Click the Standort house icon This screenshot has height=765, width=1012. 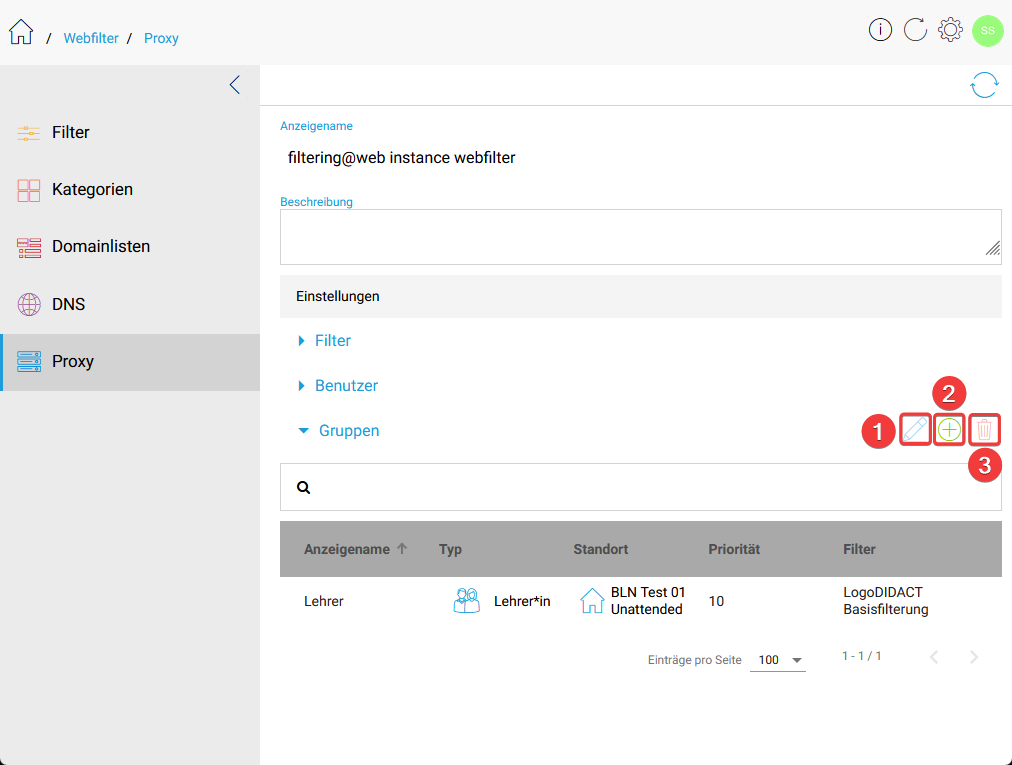click(592, 600)
